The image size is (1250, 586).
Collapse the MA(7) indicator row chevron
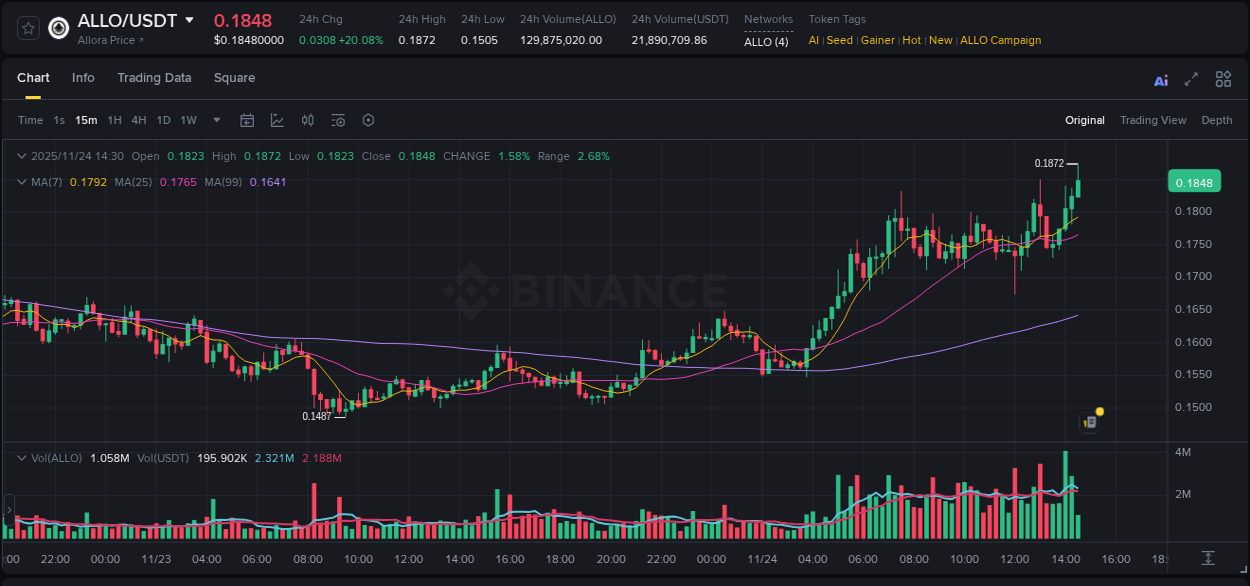[21, 182]
